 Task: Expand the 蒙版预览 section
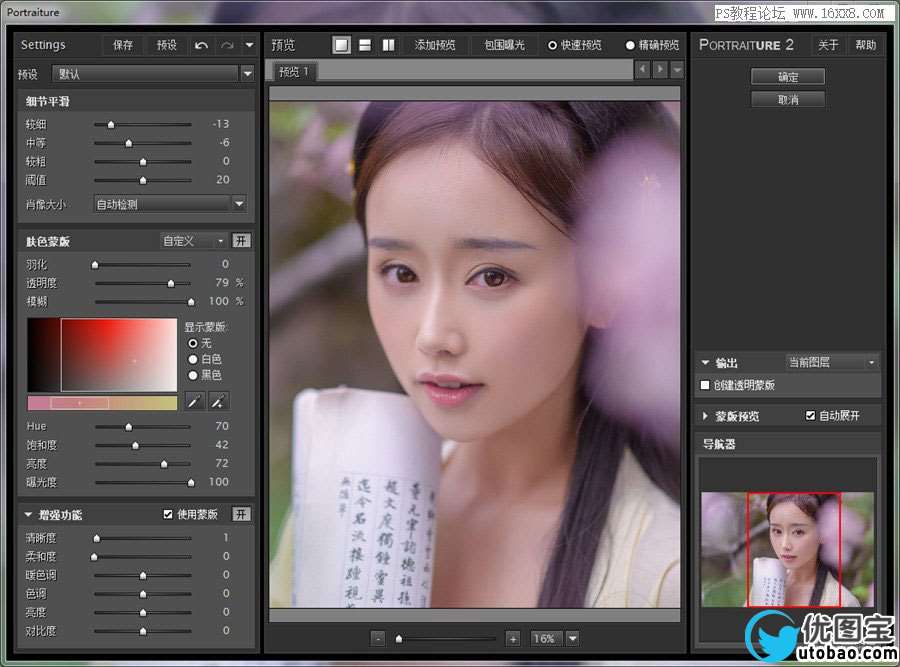(x=705, y=416)
